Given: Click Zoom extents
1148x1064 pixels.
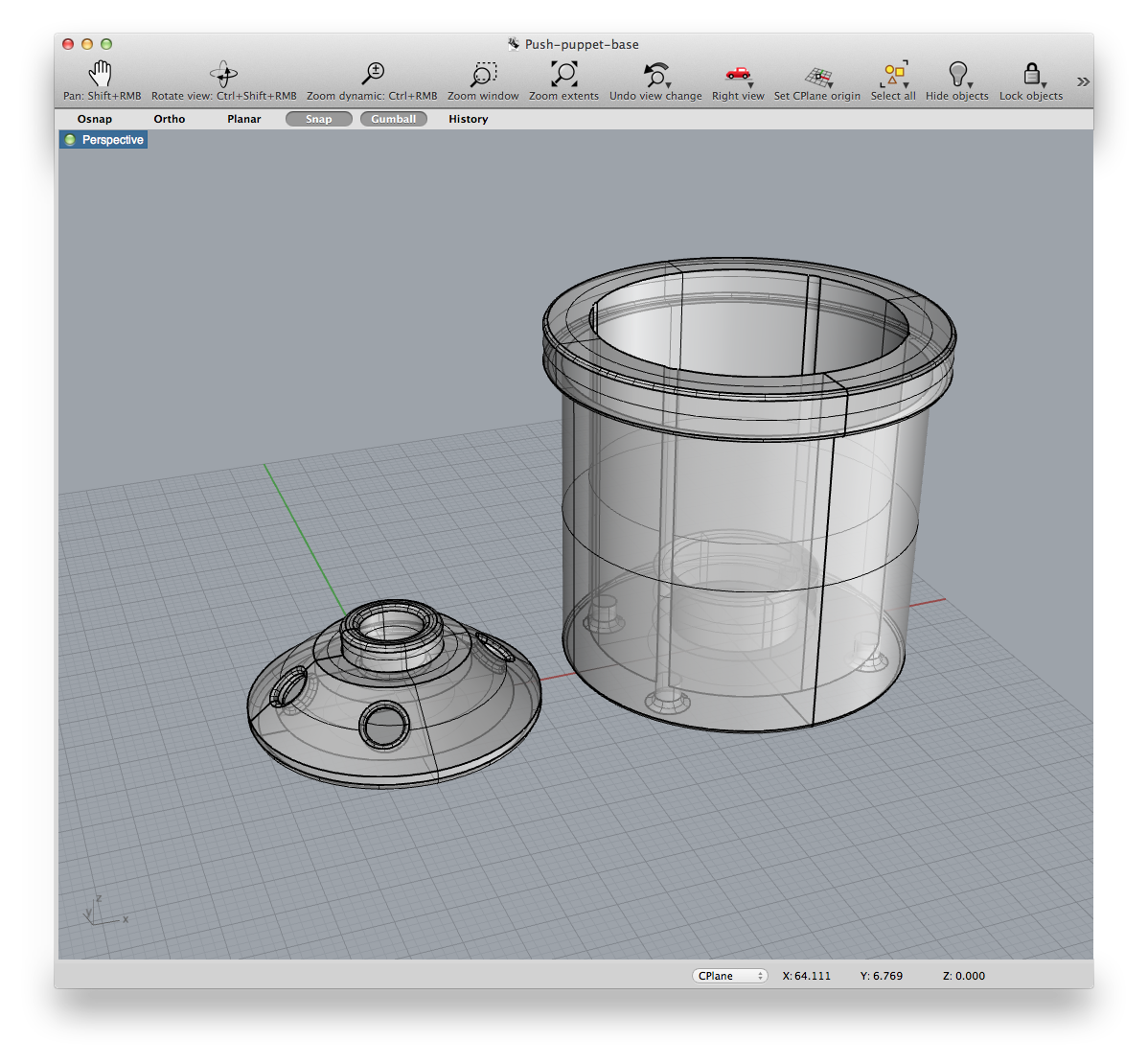Looking at the screenshot, I should [x=563, y=77].
